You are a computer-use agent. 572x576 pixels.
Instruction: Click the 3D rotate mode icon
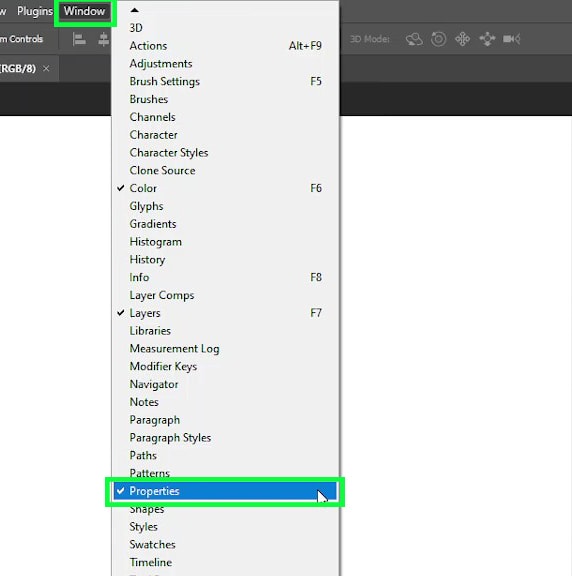pyautogui.click(x=414, y=39)
